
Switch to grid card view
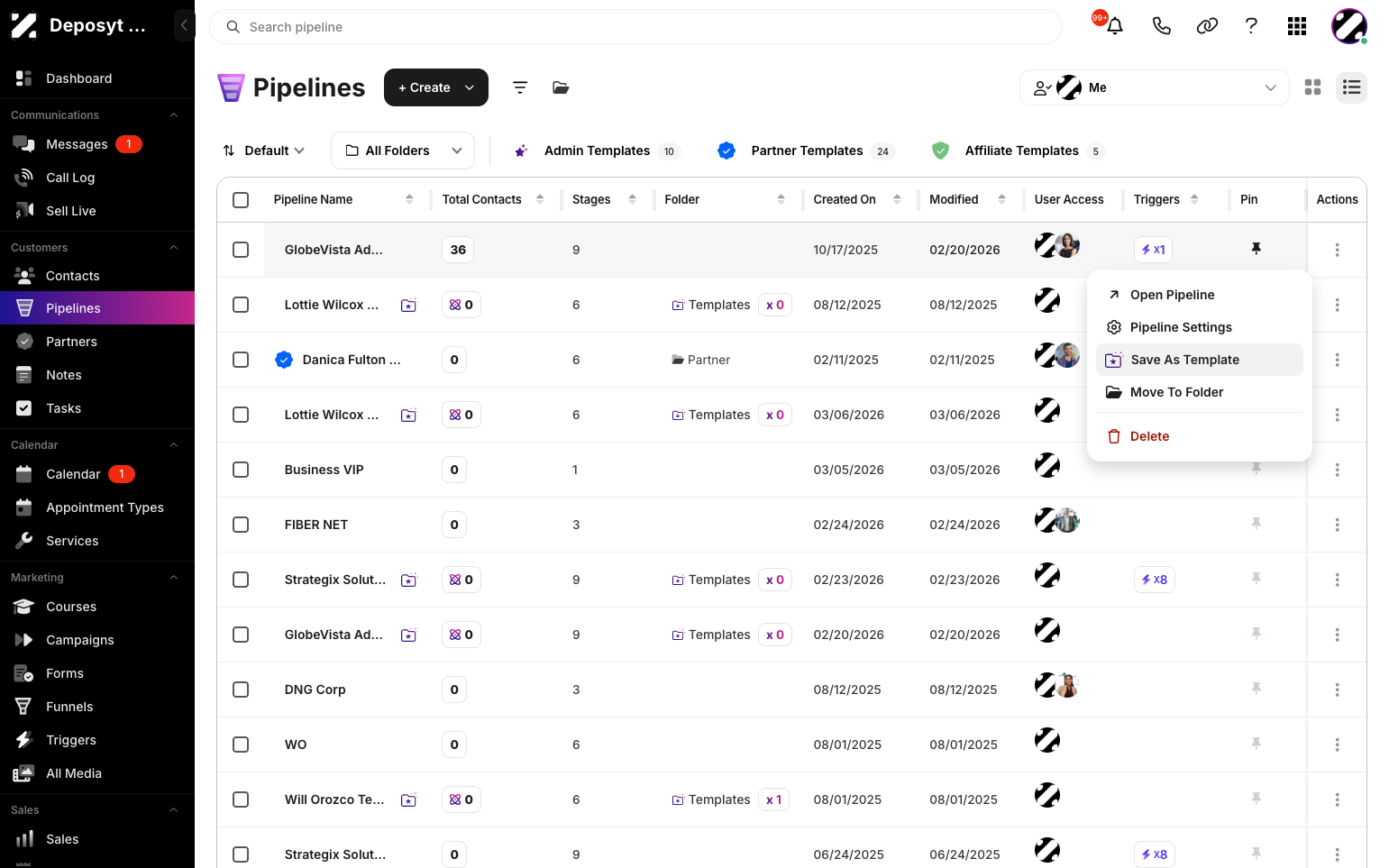[1312, 87]
